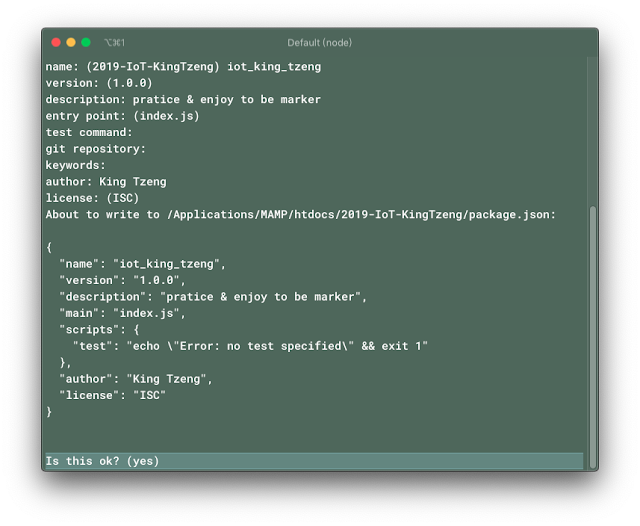Click the 'keywords:' prompt line
This screenshot has height=526, width=640.
(76, 165)
